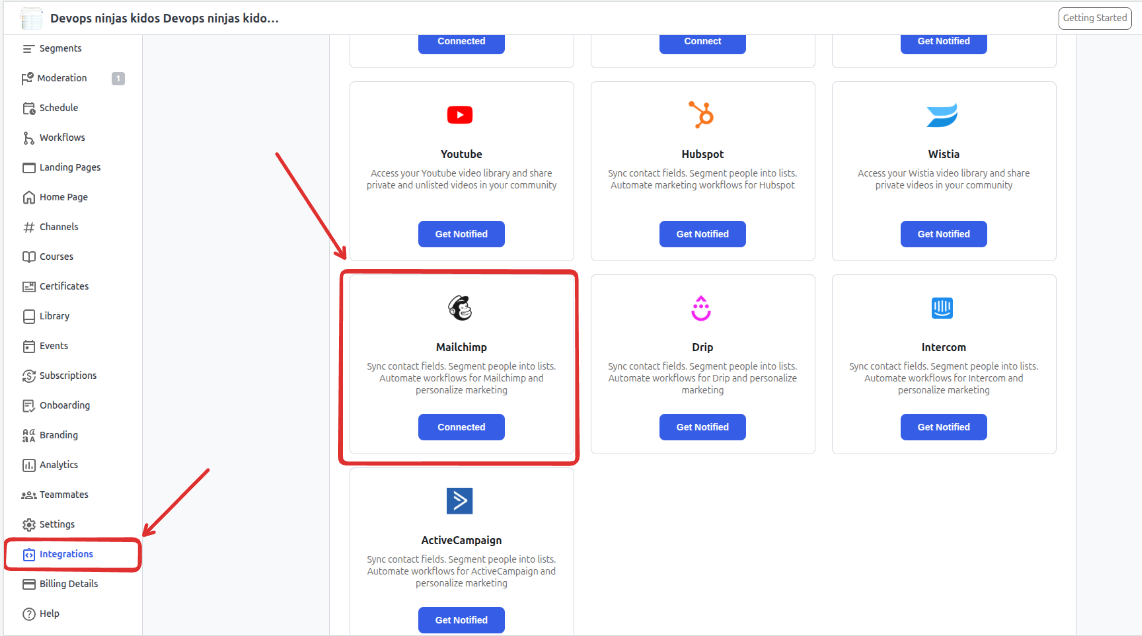Click the Segments sidebar icon
The width and height of the screenshot is (1142, 636).
coord(28,49)
